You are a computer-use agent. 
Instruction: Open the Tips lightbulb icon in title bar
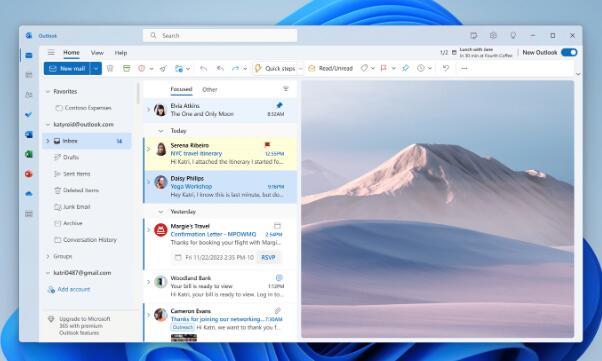coord(513,35)
